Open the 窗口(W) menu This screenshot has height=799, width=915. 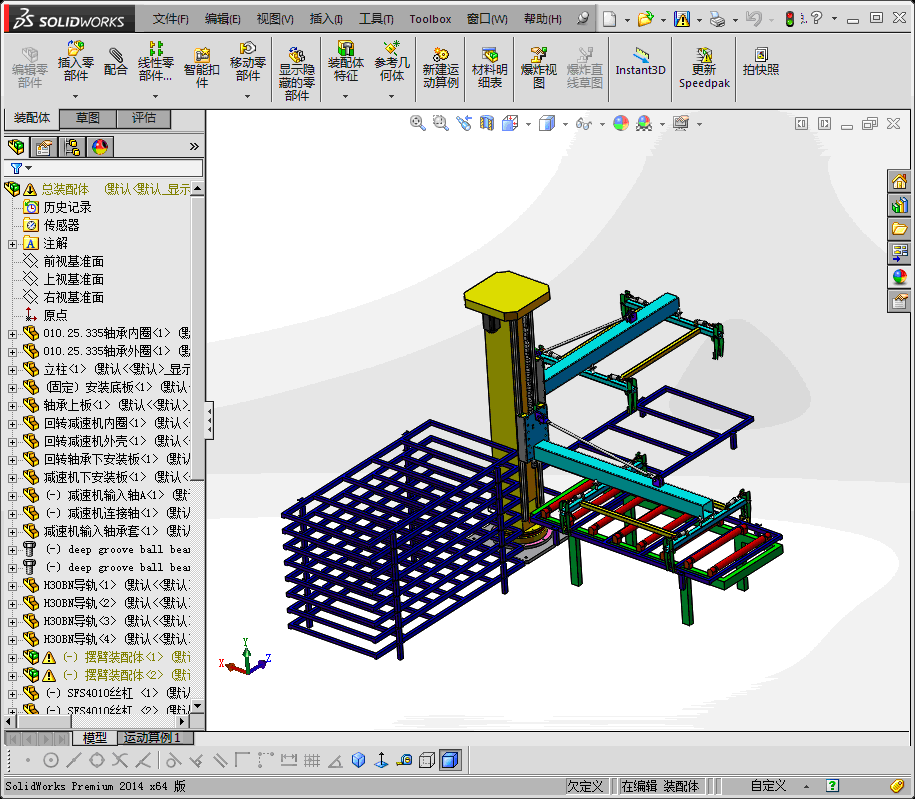pyautogui.click(x=487, y=19)
